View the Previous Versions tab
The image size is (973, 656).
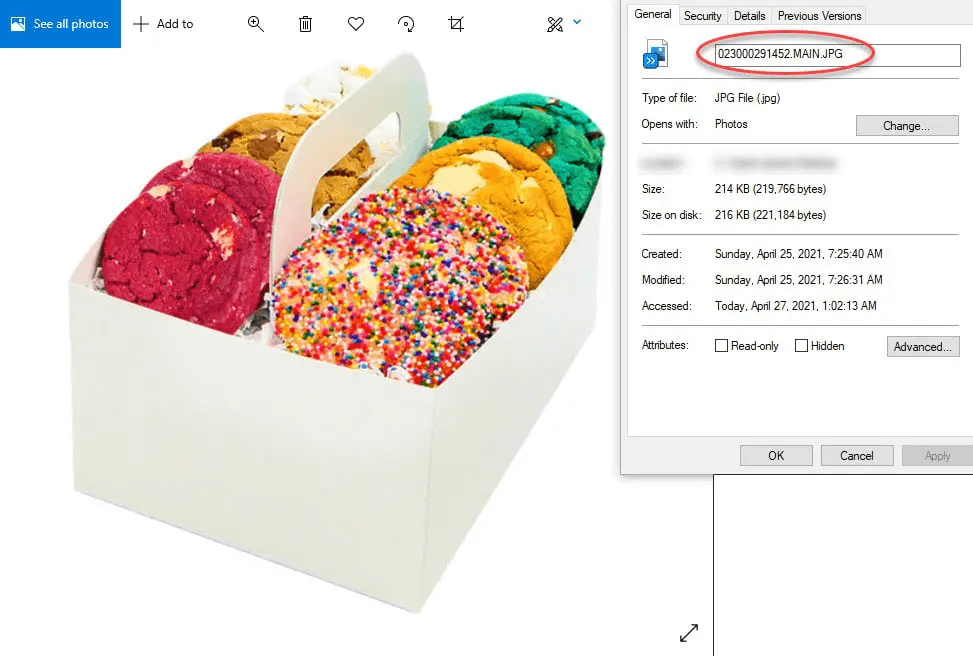(x=818, y=15)
